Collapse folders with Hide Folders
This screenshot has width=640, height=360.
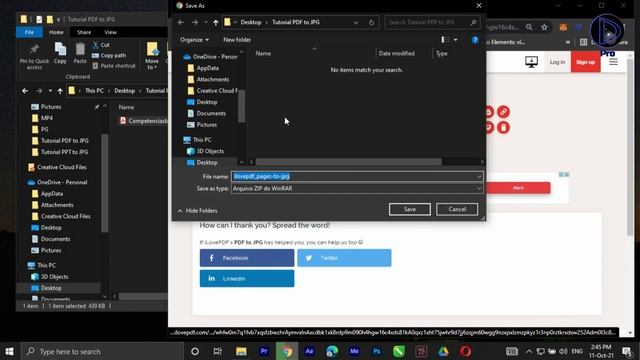coord(198,211)
